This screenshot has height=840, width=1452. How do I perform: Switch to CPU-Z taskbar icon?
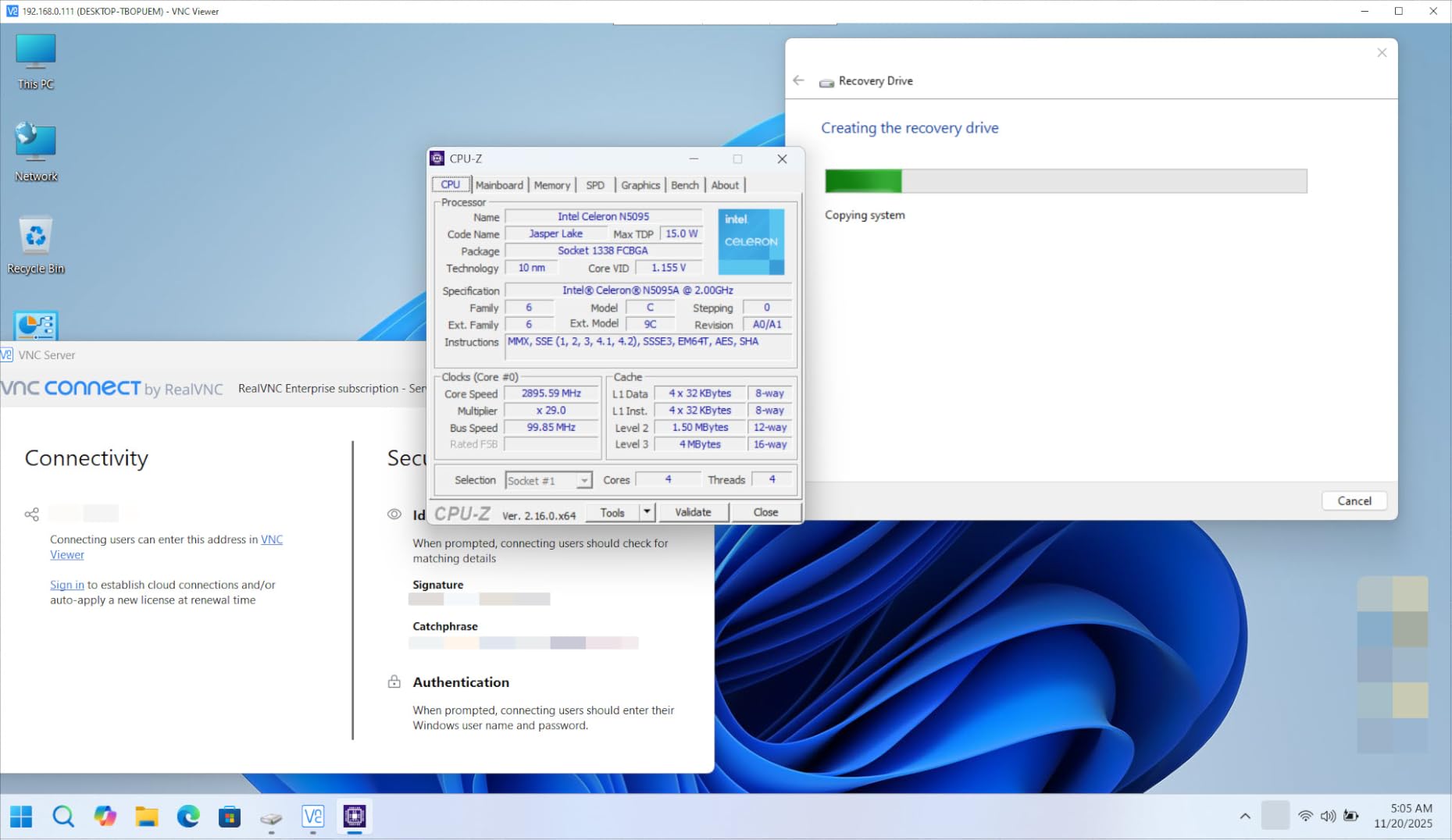click(355, 817)
